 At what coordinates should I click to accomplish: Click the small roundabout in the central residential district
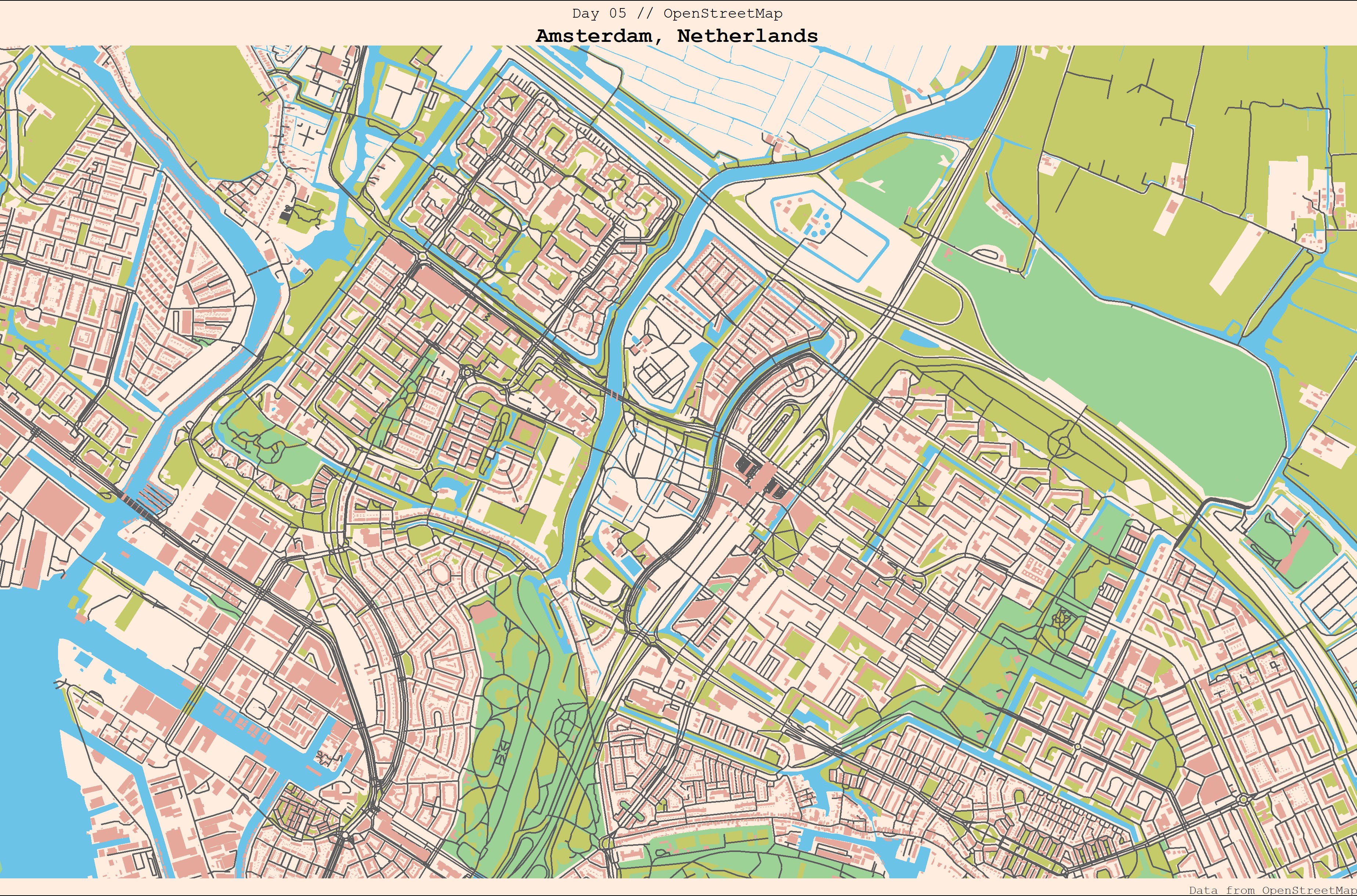coord(469,373)
